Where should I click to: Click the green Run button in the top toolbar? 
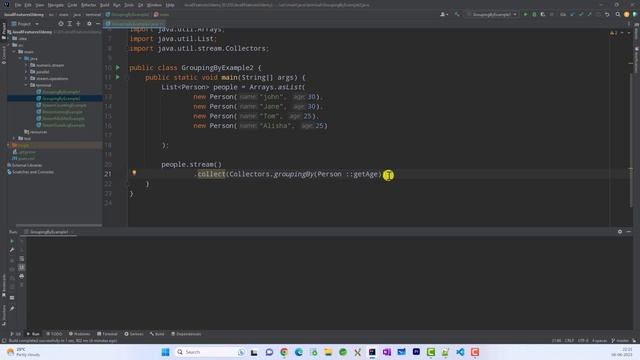[525, 14]
